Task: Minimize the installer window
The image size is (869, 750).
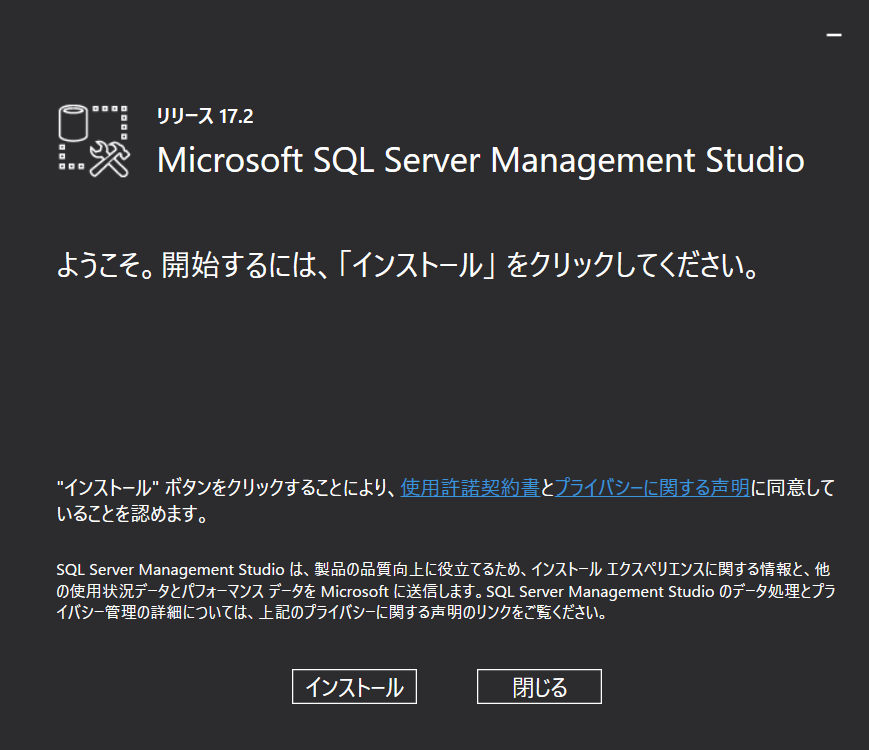Action: 834,34
